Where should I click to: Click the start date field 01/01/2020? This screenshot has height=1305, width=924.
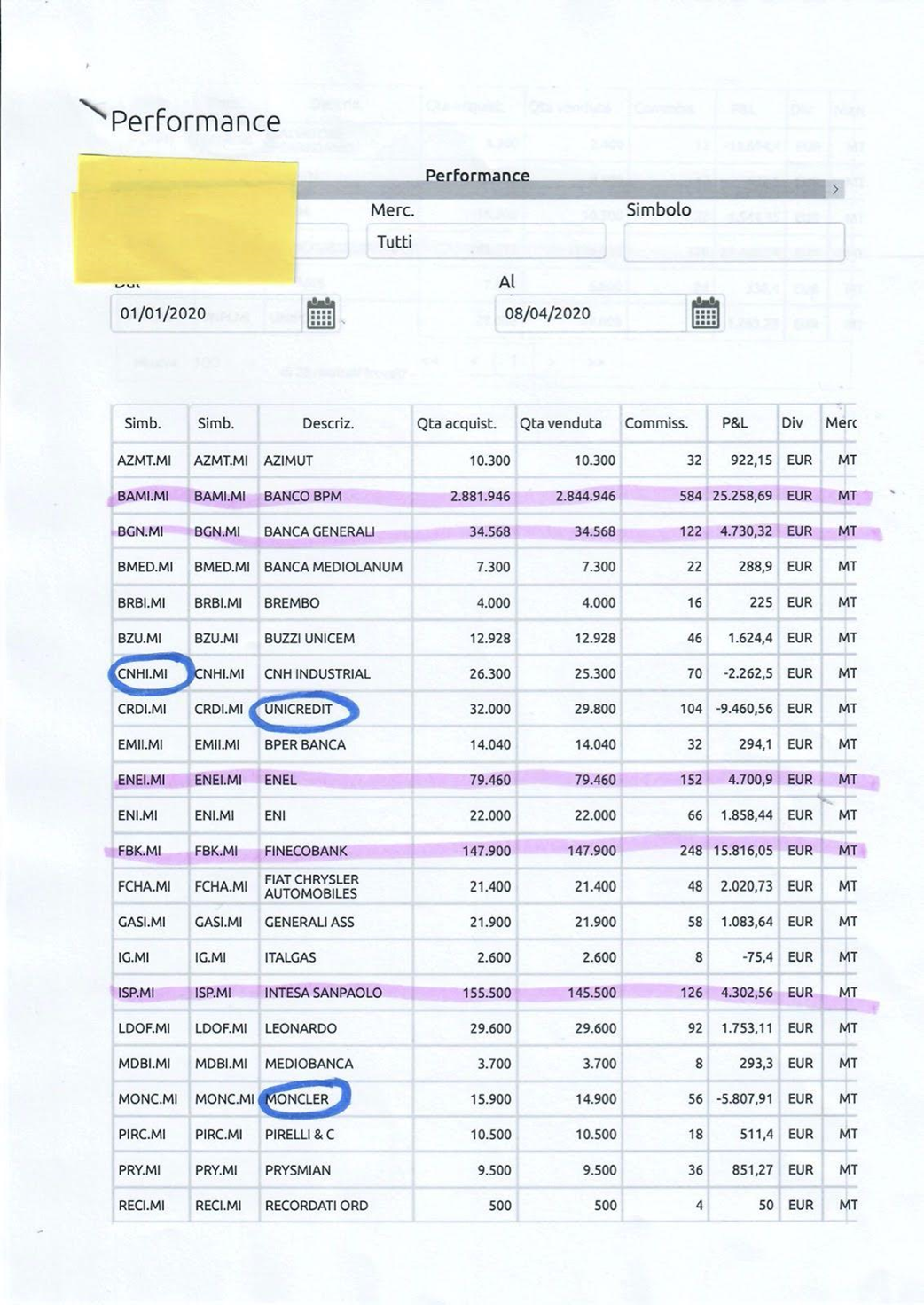coord(206,314)
